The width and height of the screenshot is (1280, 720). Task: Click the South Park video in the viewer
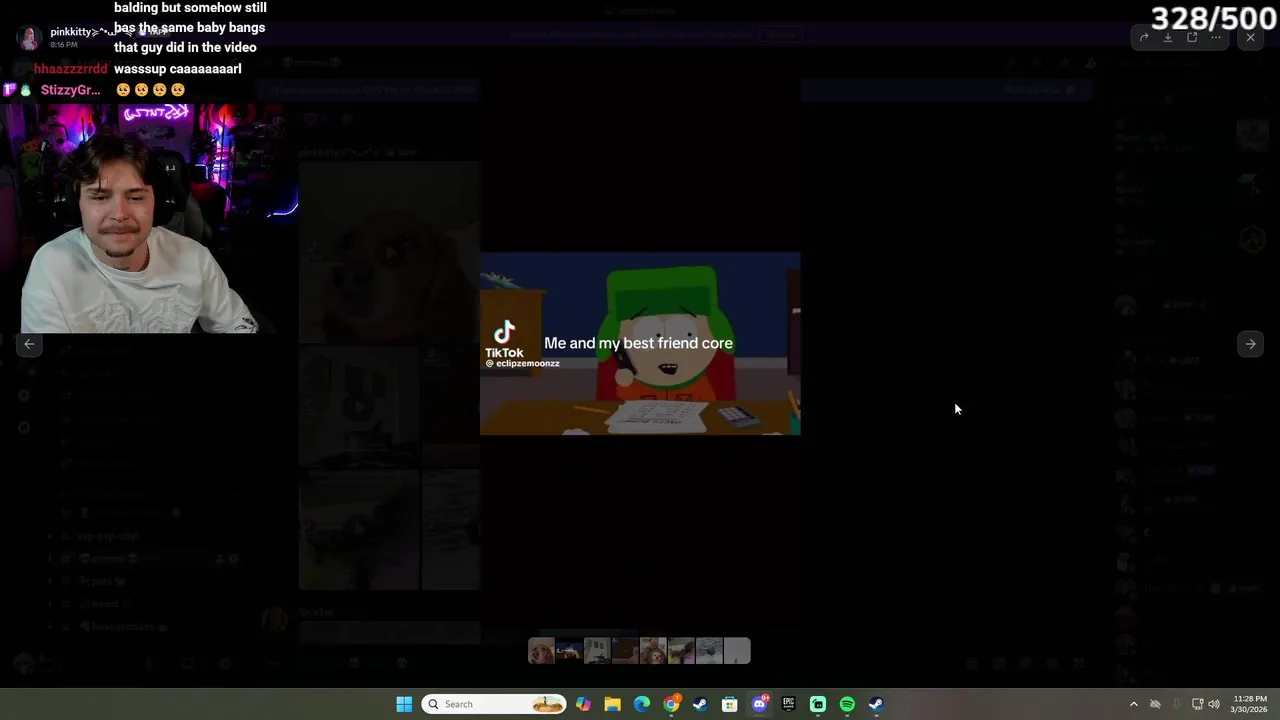click(640, 344)
